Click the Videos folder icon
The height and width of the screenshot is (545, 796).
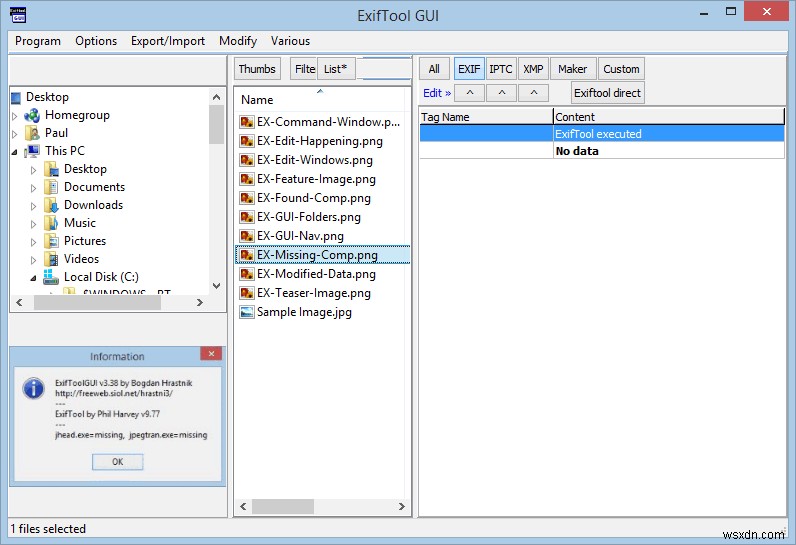[51, 259]
